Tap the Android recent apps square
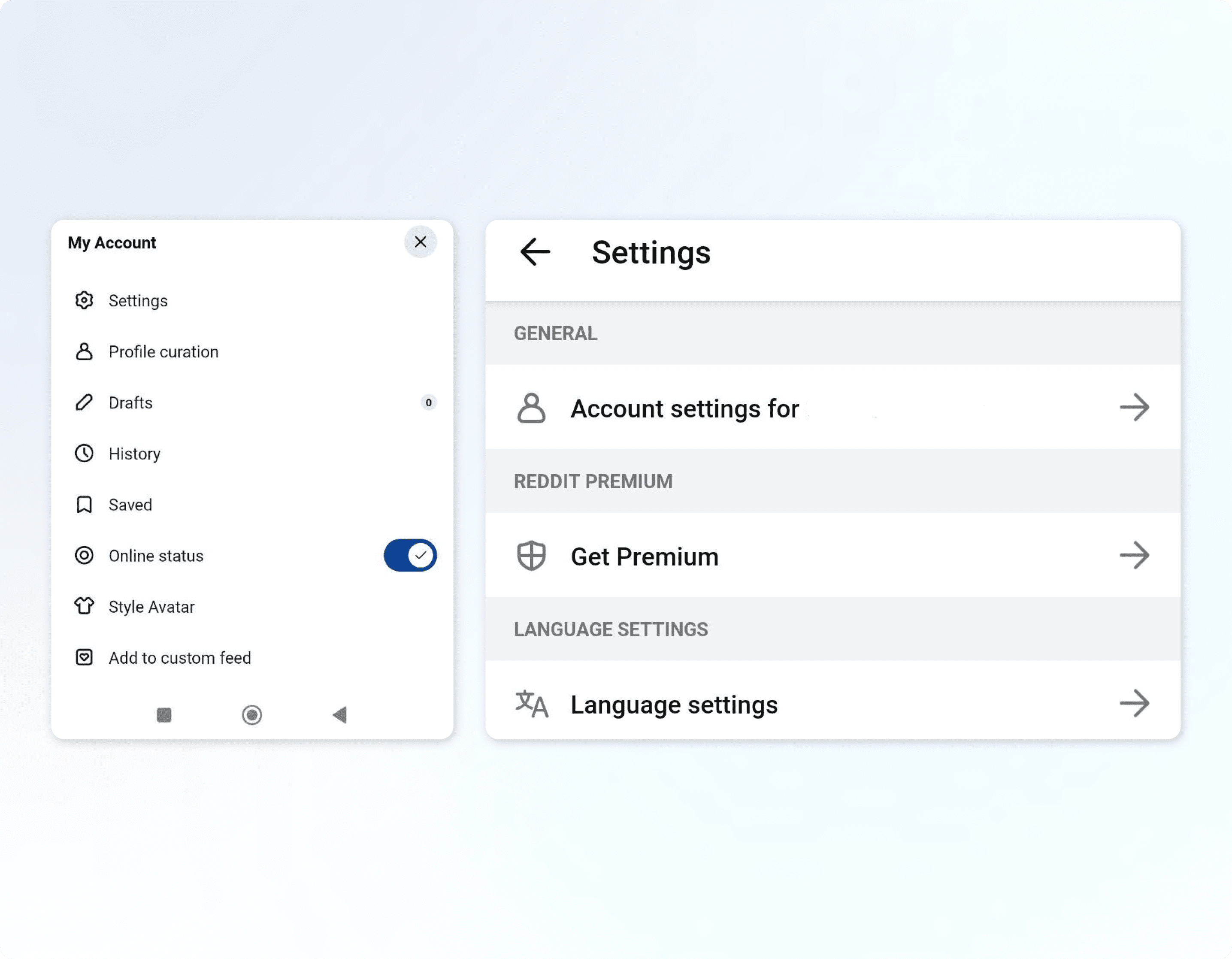Viewport: 1232px width, 959px height. coord(164,715)
